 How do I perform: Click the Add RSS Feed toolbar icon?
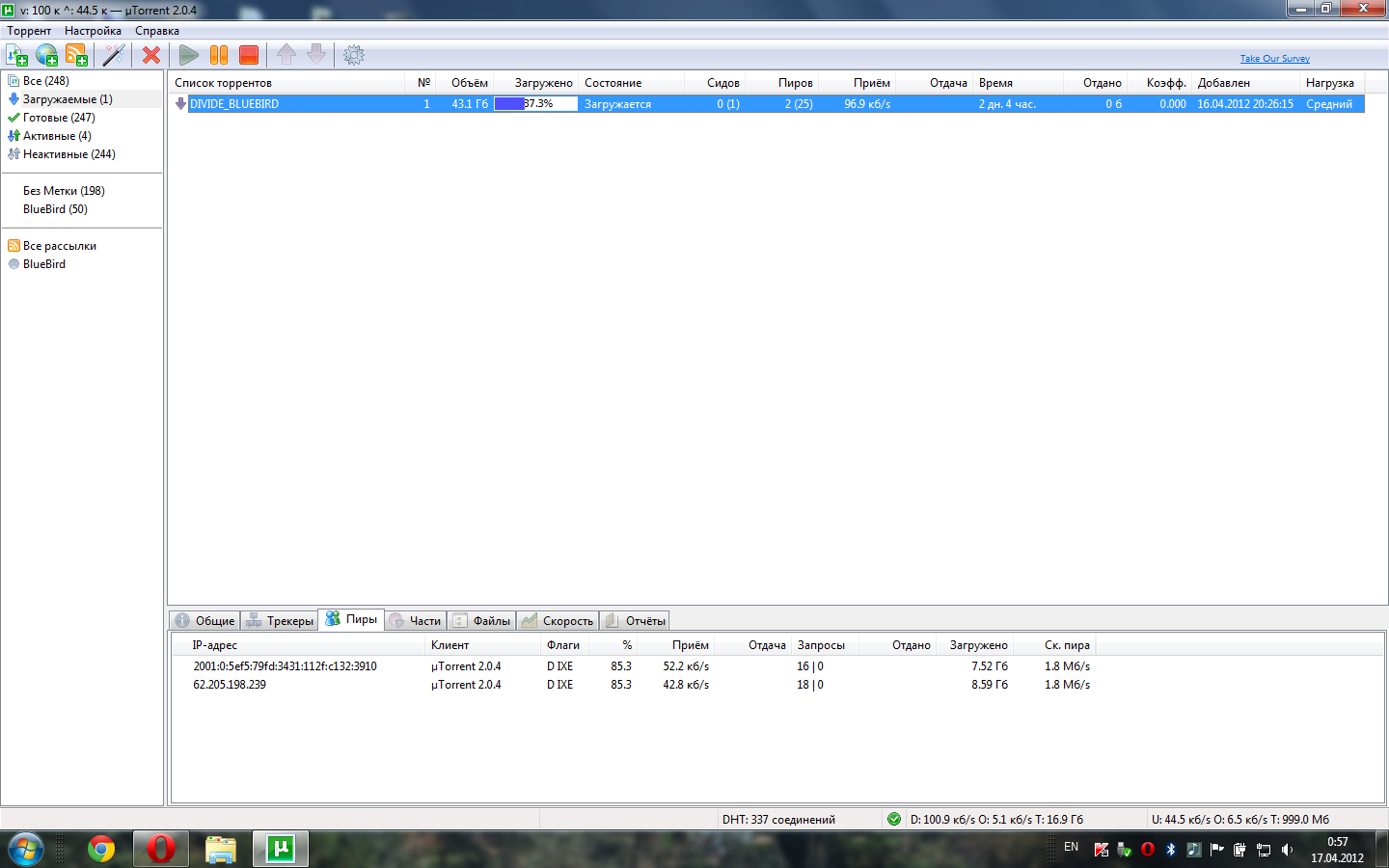[x=76, y=55]
